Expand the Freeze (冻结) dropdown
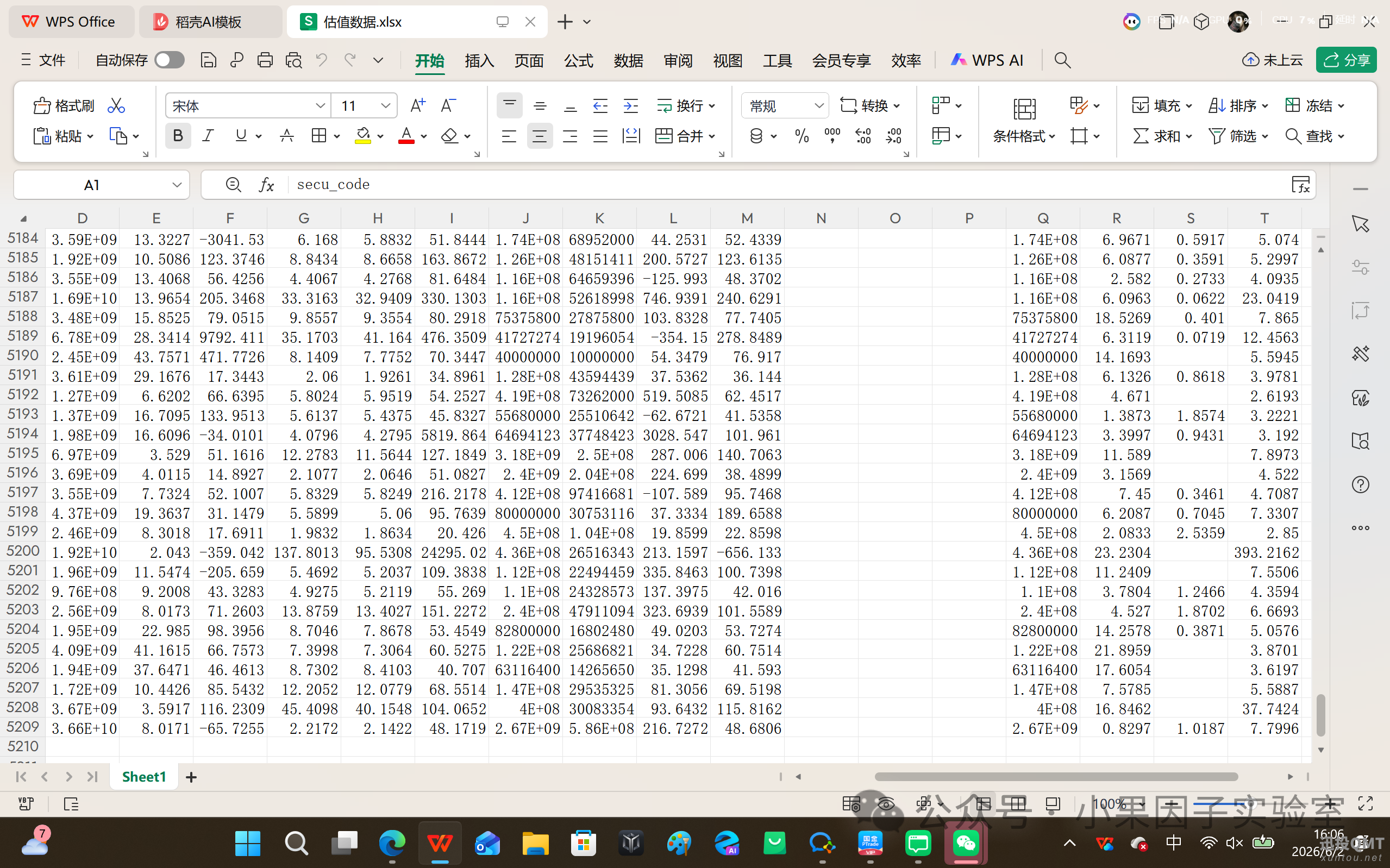1390x868 pixels. coord(1341,106)
